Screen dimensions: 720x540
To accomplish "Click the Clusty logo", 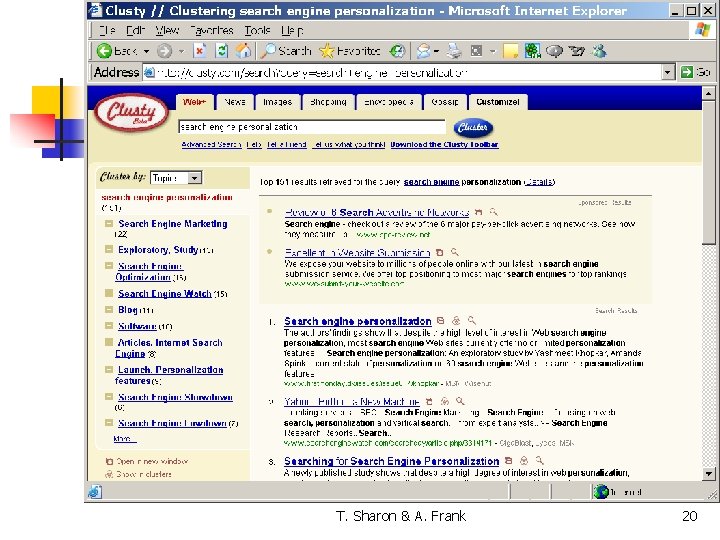I will point(131,112).
